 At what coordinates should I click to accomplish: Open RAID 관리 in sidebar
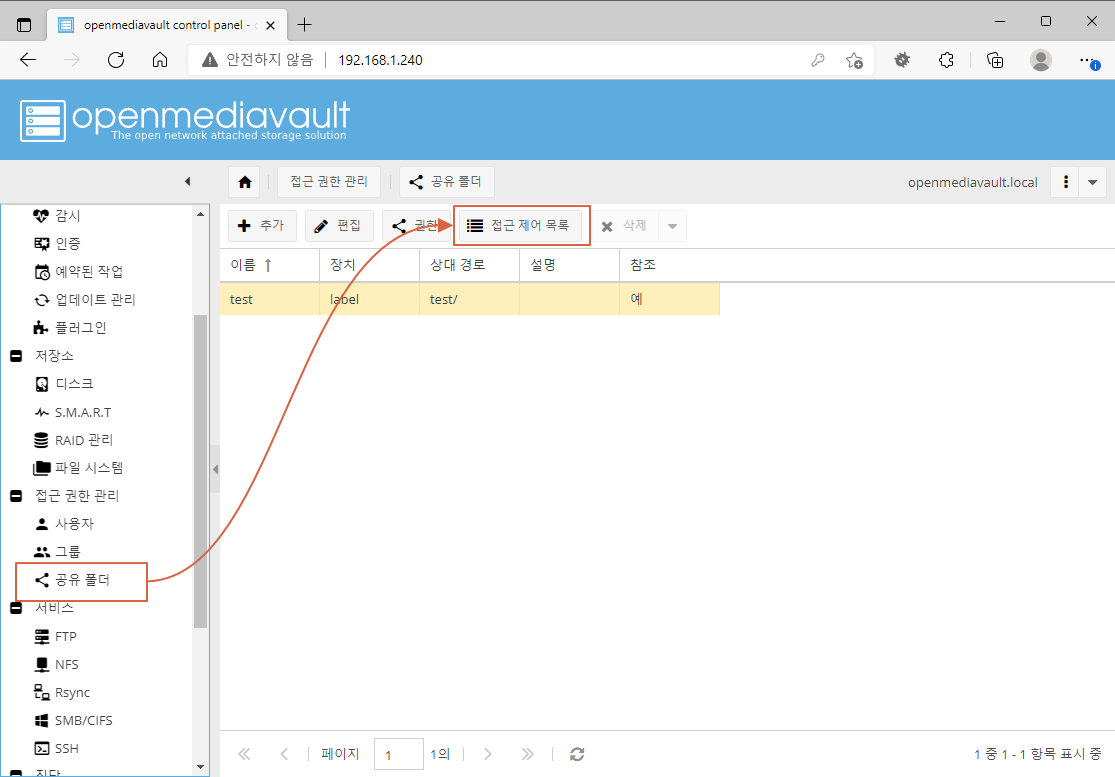click(x=73, y=440)
